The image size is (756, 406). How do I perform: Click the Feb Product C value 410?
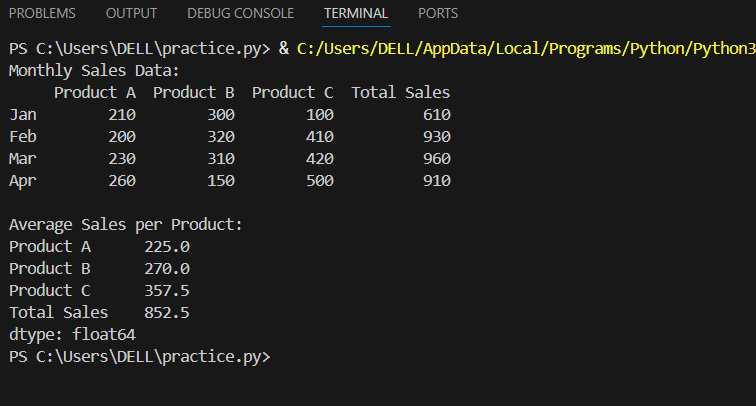tap(320, 137)
